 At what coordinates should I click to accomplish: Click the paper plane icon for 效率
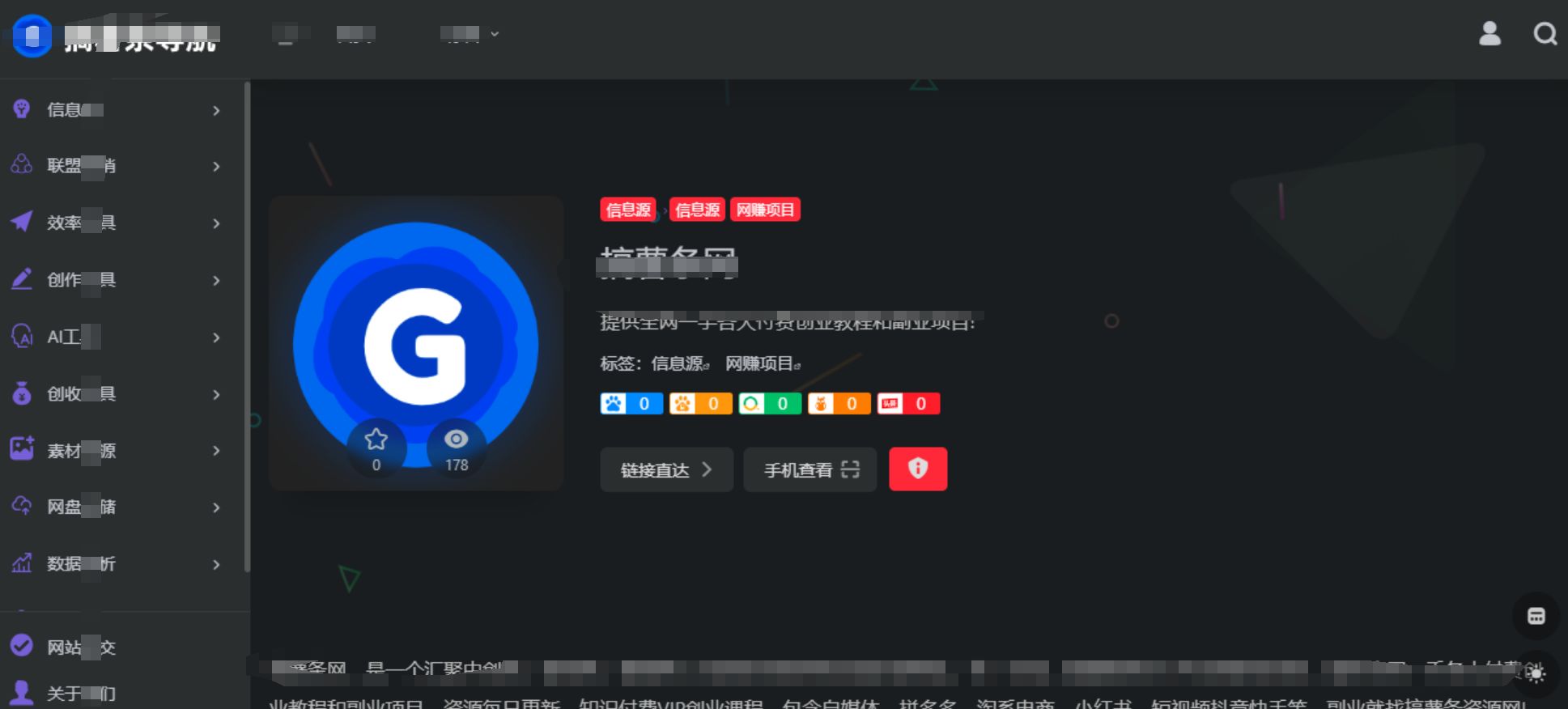click(22, 222)
